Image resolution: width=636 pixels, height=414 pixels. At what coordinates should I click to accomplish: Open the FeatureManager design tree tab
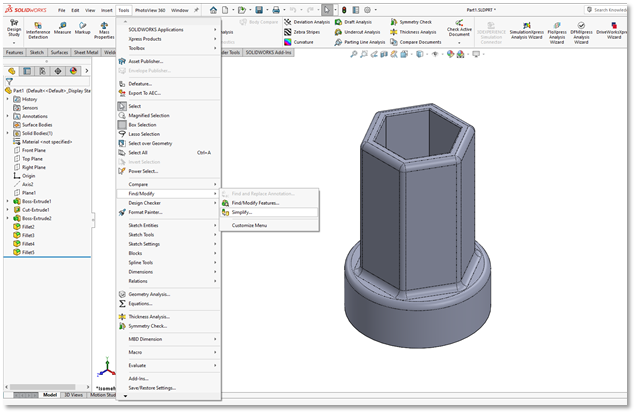pos(12,71)
